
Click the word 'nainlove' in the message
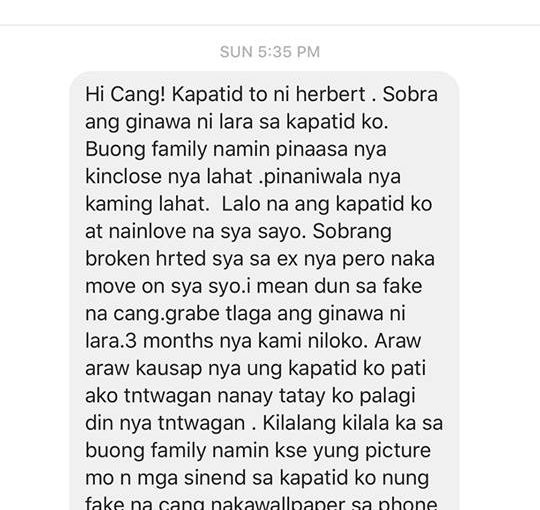147,231
